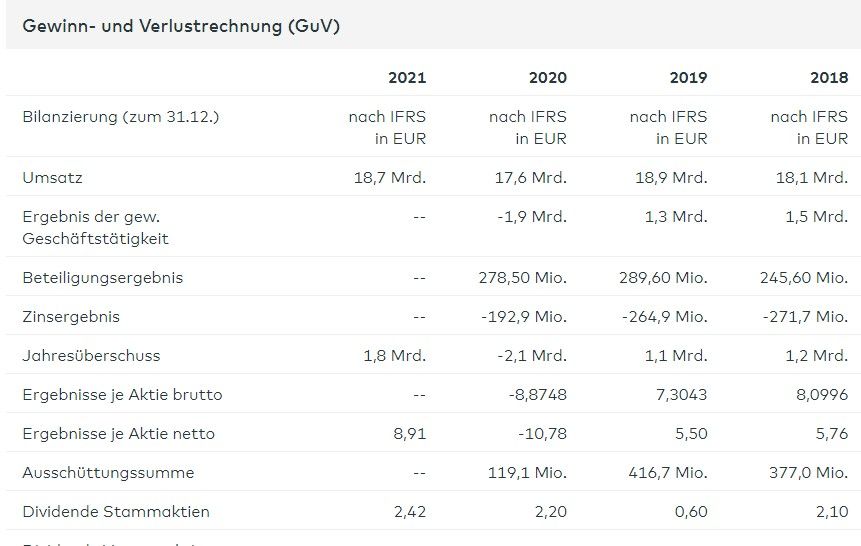This screenshot has width=861, height=546.
Task: Click the 2018 column header
Action: coord(828,78)
